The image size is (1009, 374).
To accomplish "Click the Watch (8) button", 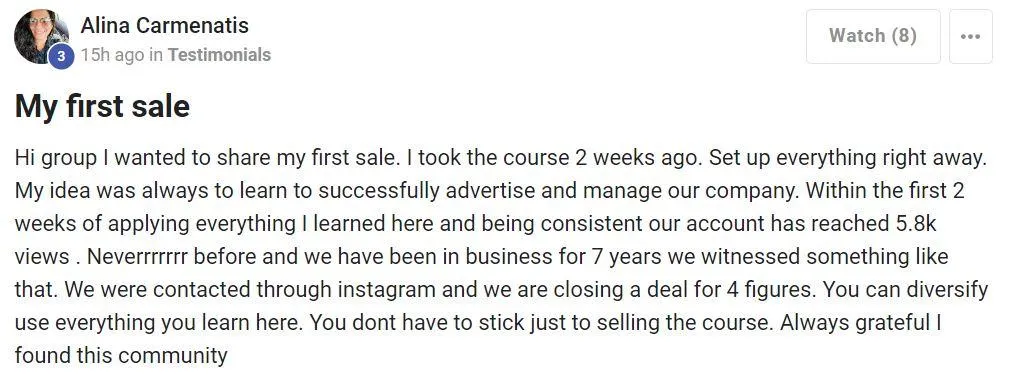I will (x=873, y=36).
